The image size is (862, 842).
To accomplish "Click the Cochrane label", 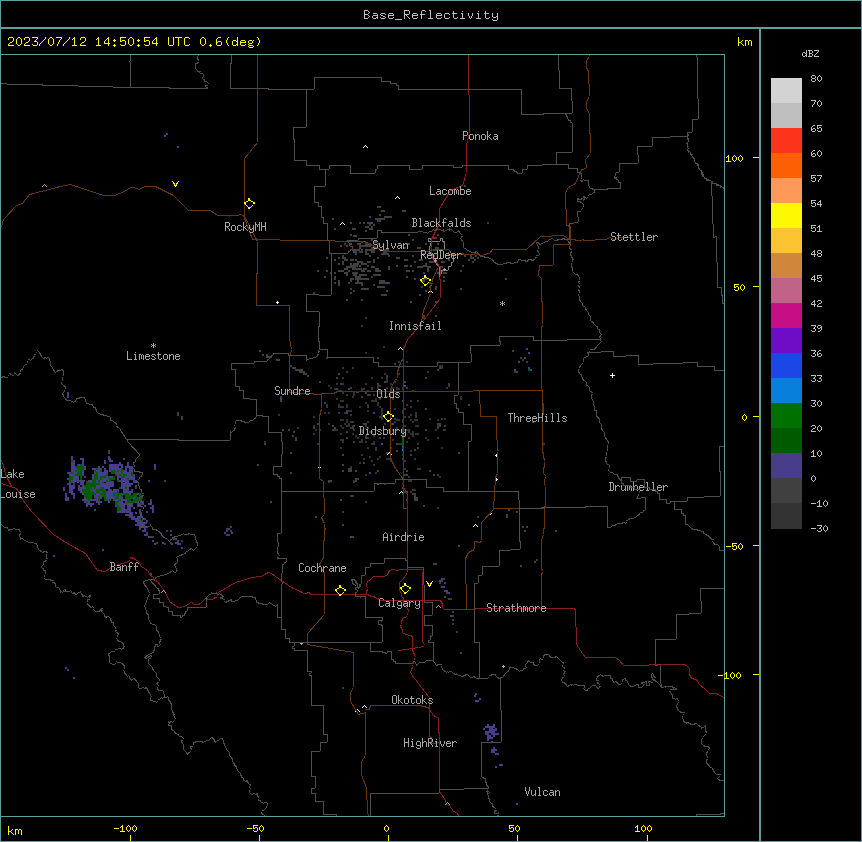I will pos(322,568).
